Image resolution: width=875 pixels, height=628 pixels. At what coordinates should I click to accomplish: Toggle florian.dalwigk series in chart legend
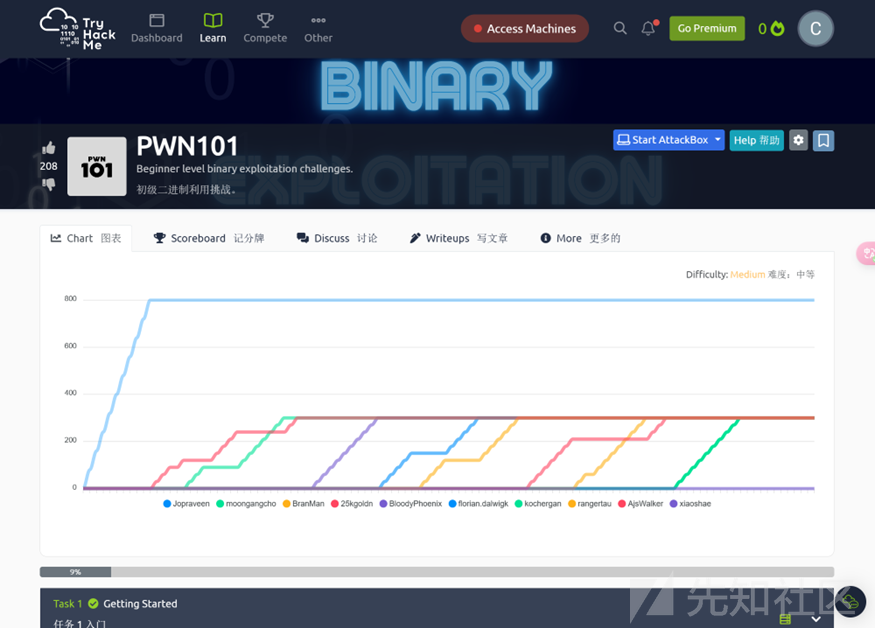coord(479,504)
